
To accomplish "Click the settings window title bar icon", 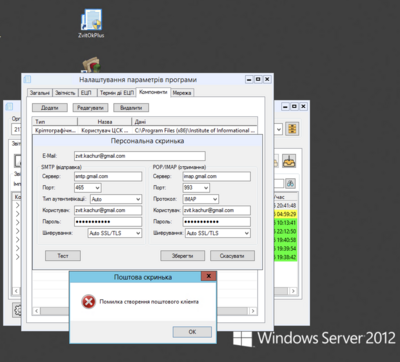I will point(28,79).
